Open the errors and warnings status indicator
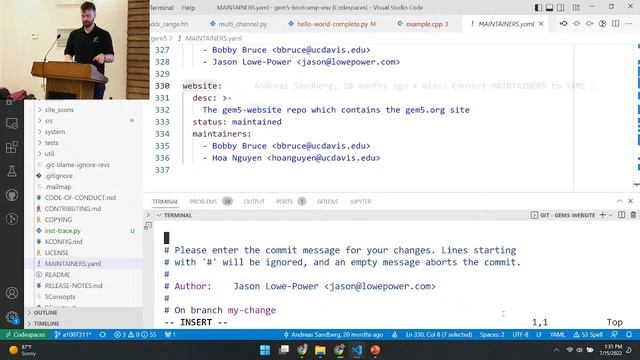This screenshot has height=360, width=640. pyautogui.click(x=135, y=335)
